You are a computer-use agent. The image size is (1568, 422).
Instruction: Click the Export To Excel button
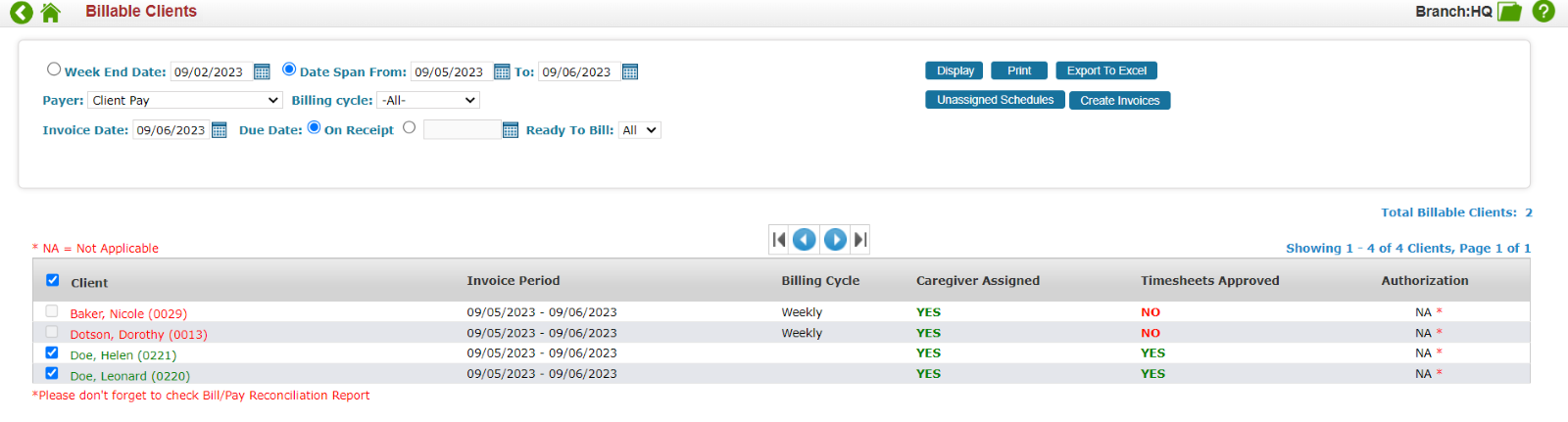1106,70
